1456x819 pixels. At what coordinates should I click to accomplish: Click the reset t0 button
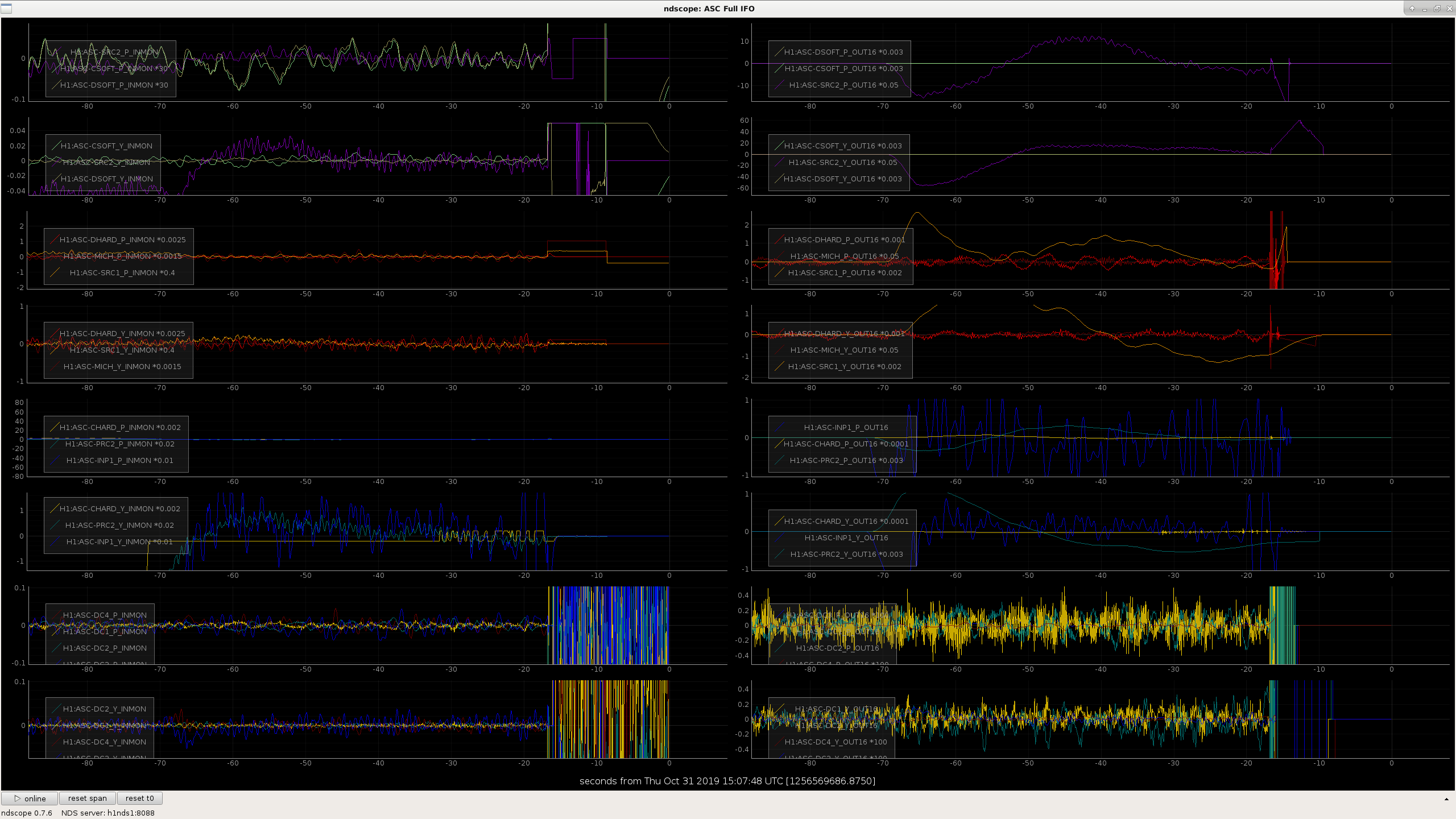click(140, 799)
